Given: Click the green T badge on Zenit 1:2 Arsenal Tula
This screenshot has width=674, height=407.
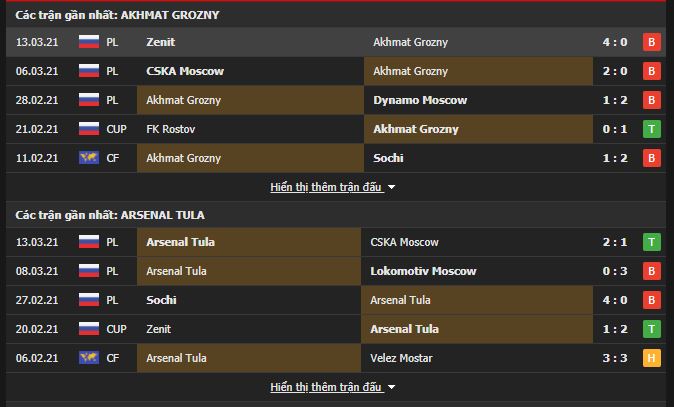Looking at the screenshot, I should click(652, 329).
